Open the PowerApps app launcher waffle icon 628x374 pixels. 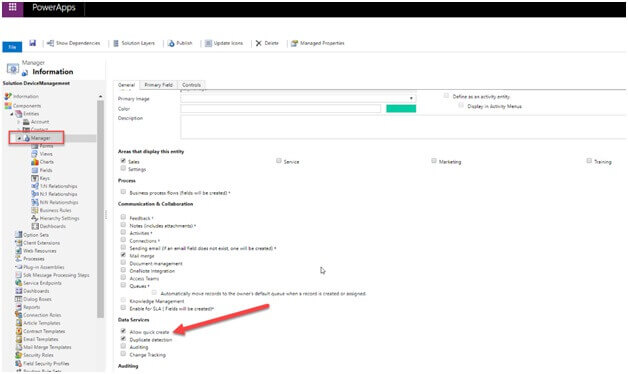tap(12, 7)
